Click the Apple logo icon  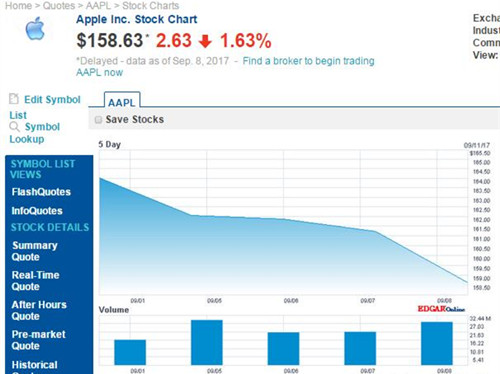[35, 29]
